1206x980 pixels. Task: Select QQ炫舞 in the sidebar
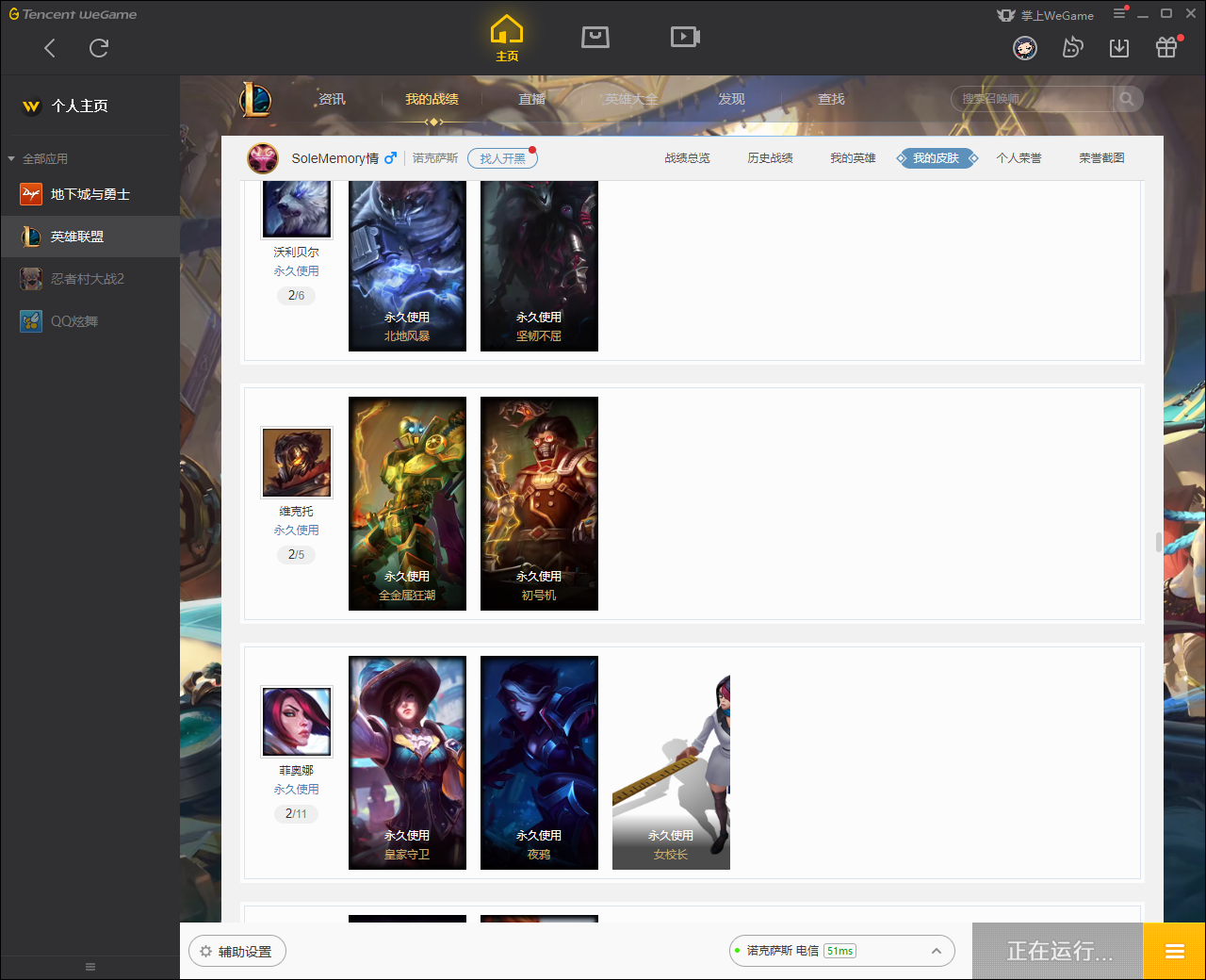click(x=90, y=321)
